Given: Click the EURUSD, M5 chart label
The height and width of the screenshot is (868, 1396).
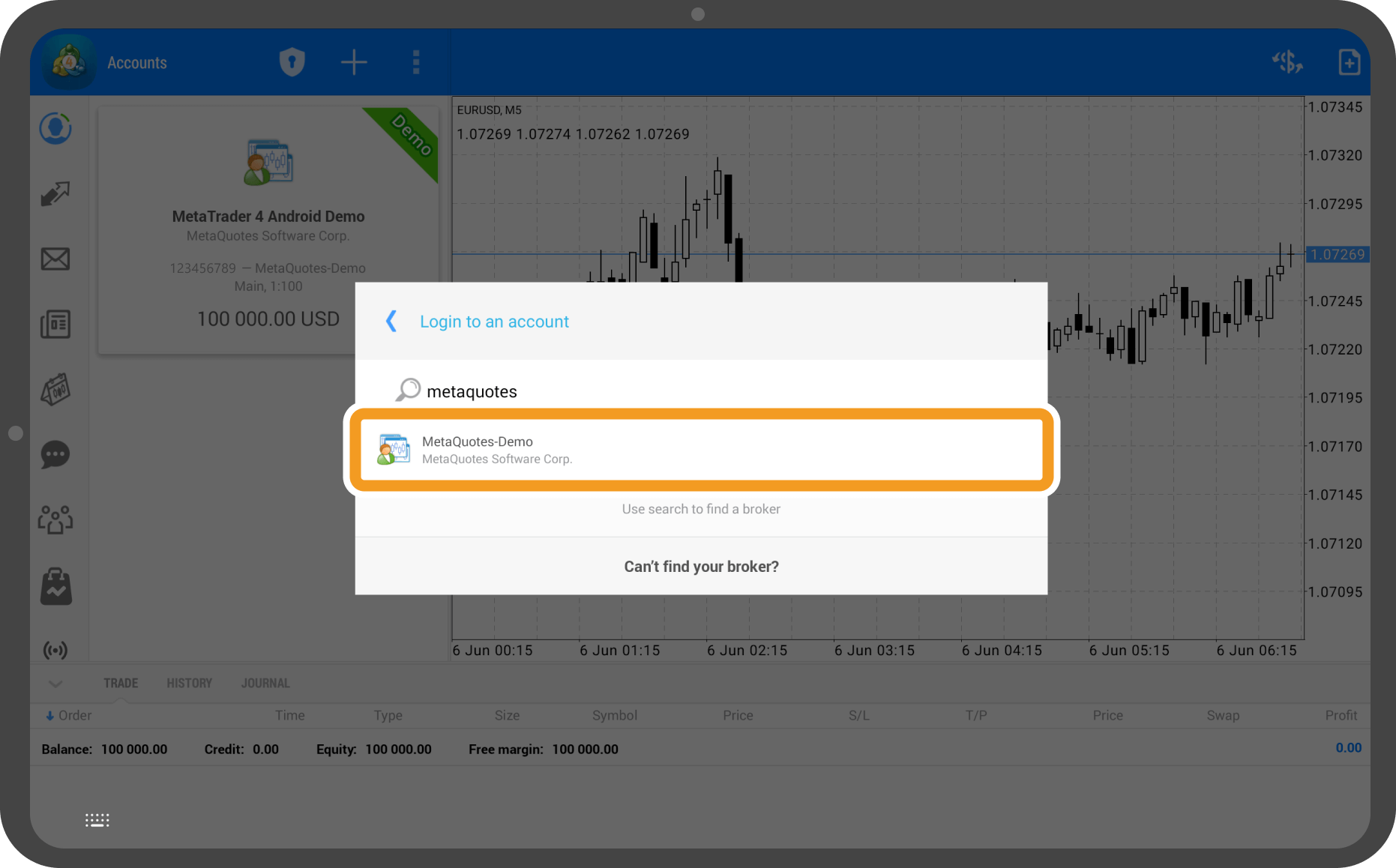Looking at the screenshot, I should coord(489,109).
